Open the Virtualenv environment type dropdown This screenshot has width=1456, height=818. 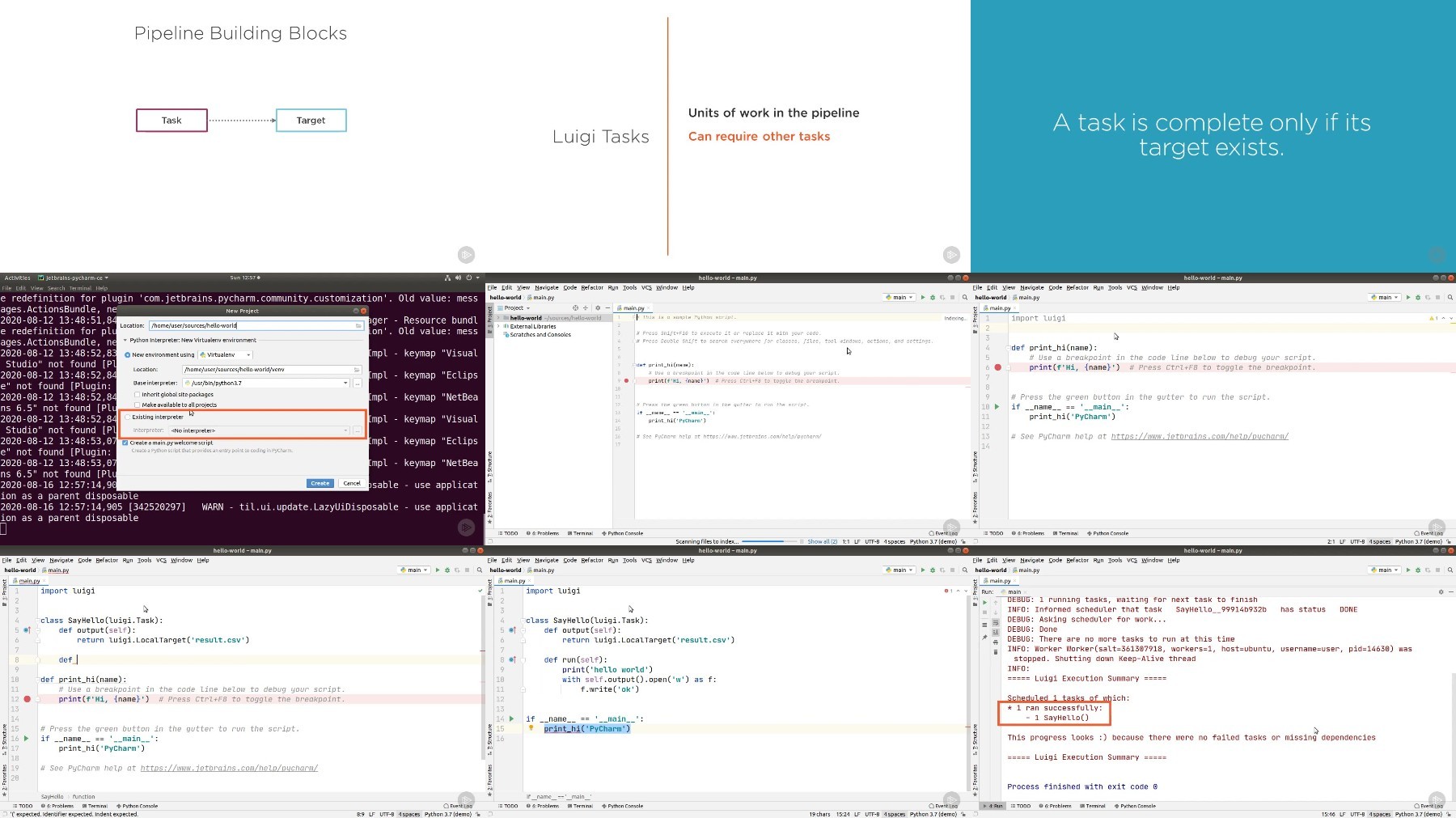[x=226, y=355]
